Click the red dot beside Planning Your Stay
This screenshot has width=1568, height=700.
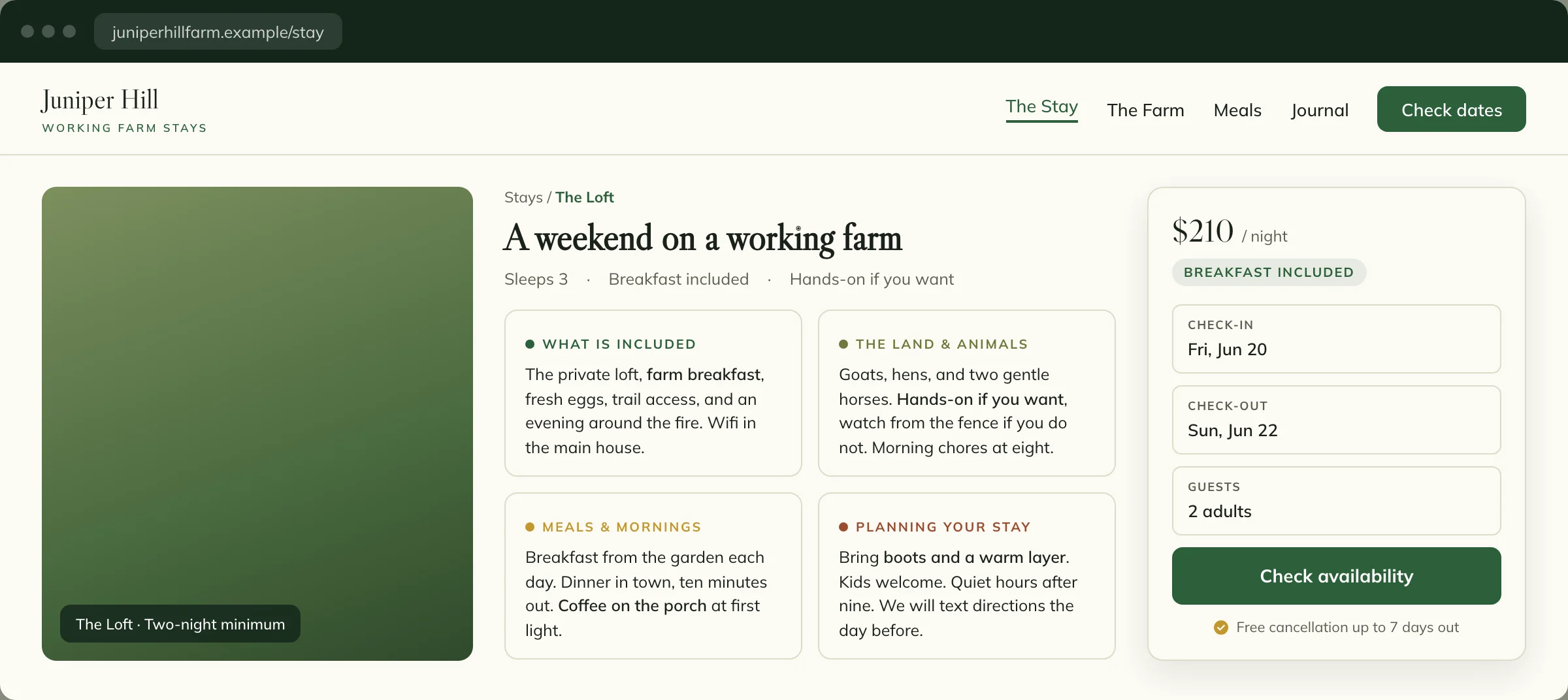pyautogui.click(x=843, y=527)
